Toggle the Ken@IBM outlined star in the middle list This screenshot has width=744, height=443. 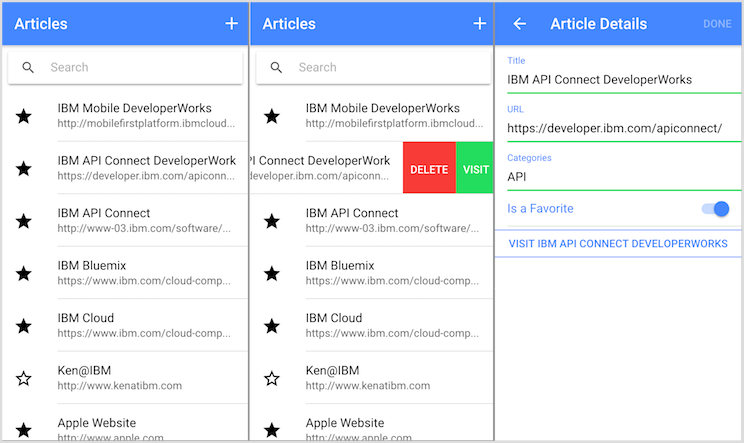272,378
